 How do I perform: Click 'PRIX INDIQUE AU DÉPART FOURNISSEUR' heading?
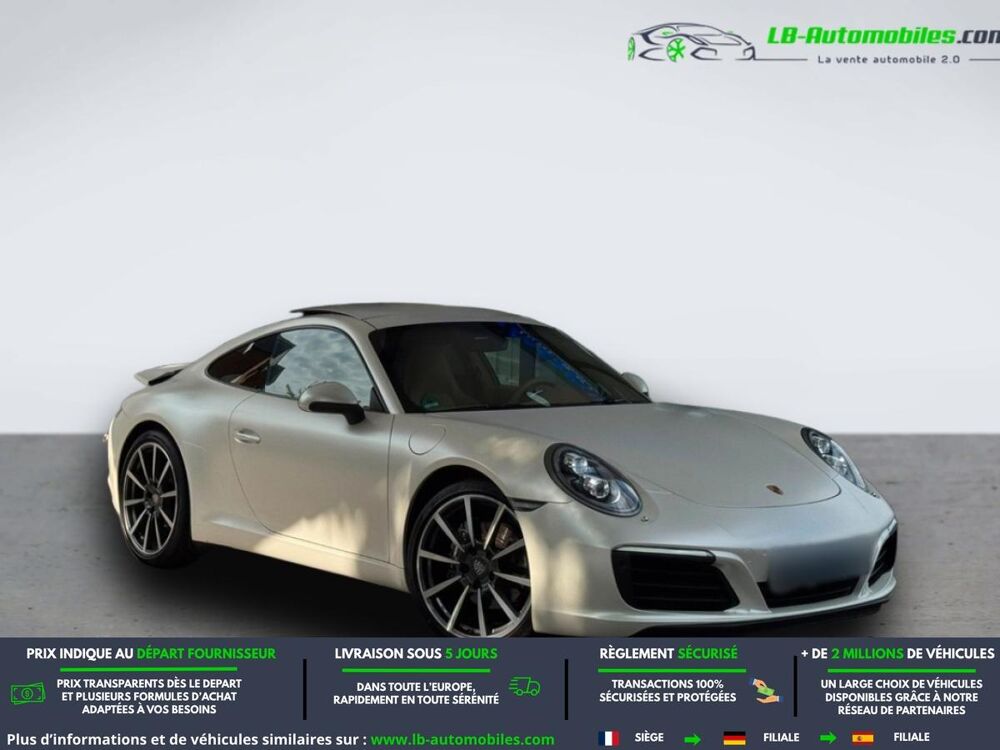[151, 654]
